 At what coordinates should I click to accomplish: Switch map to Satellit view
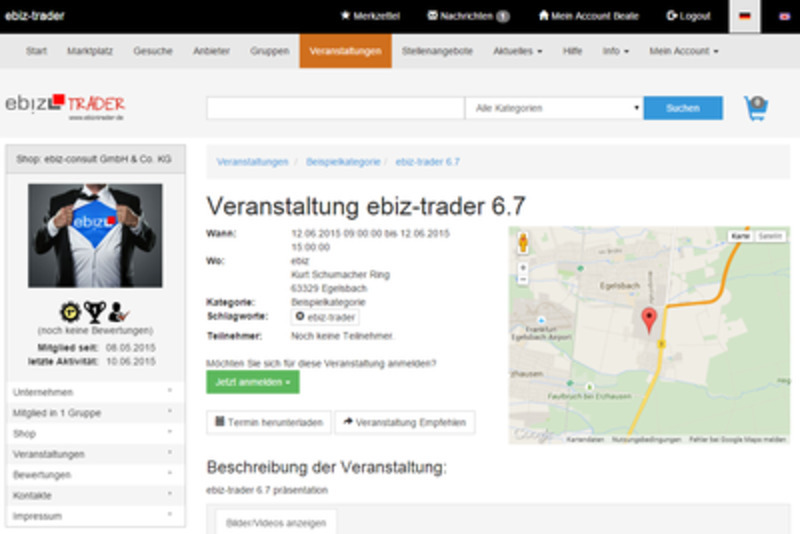click(769, 236)
